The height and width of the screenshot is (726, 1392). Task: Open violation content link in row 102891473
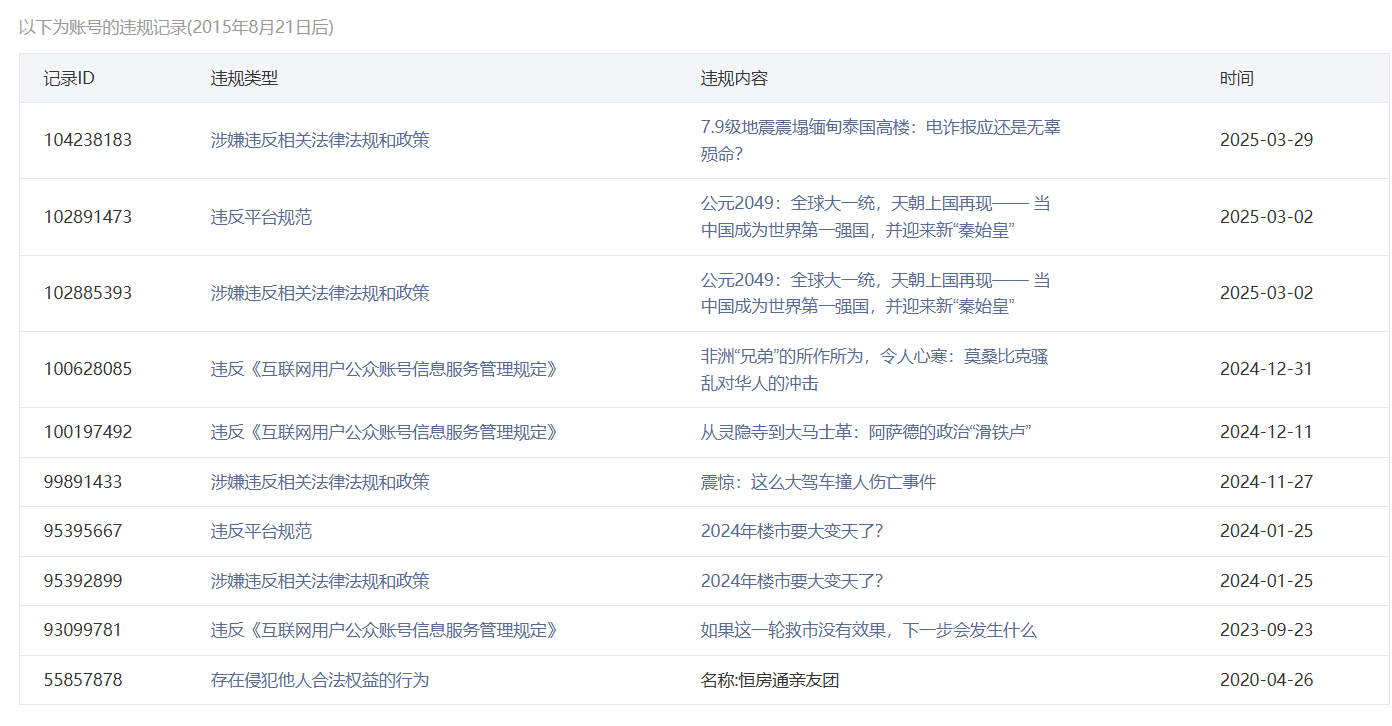[876, 217]
